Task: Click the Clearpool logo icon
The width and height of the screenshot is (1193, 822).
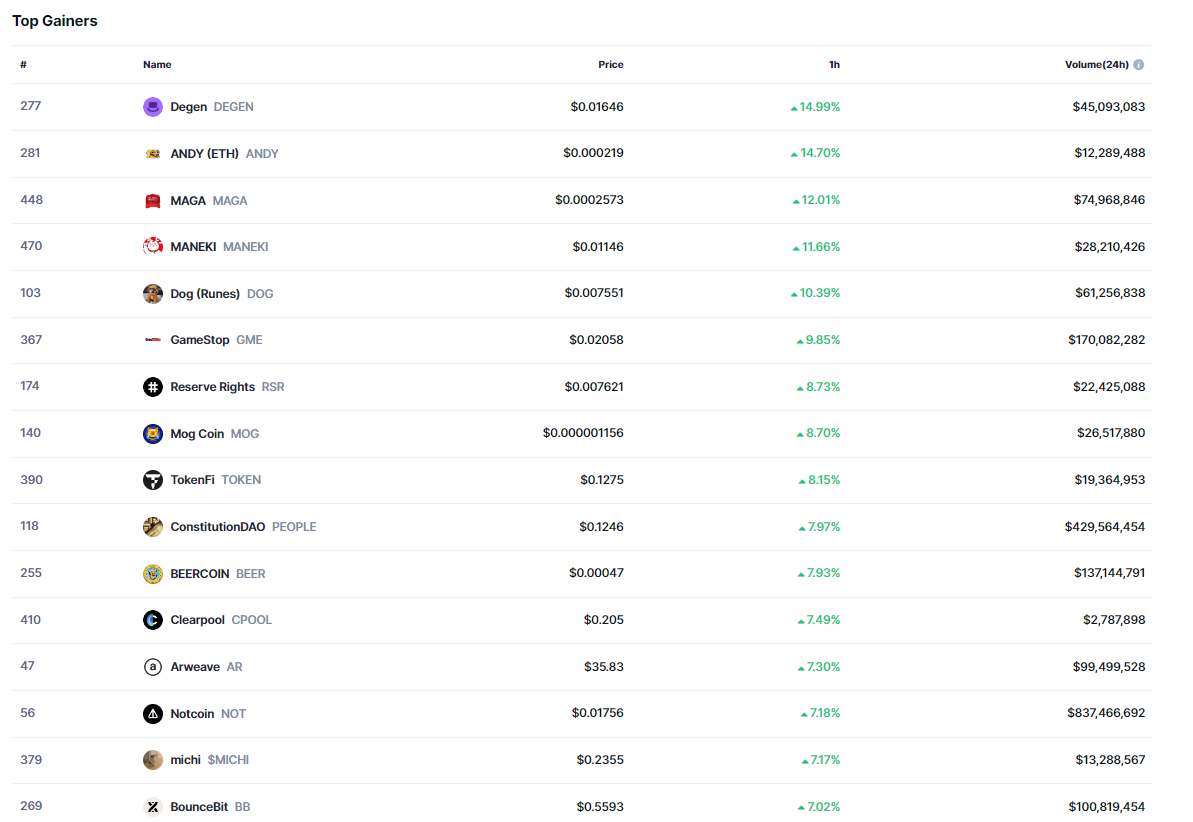Action: (153, 620)
